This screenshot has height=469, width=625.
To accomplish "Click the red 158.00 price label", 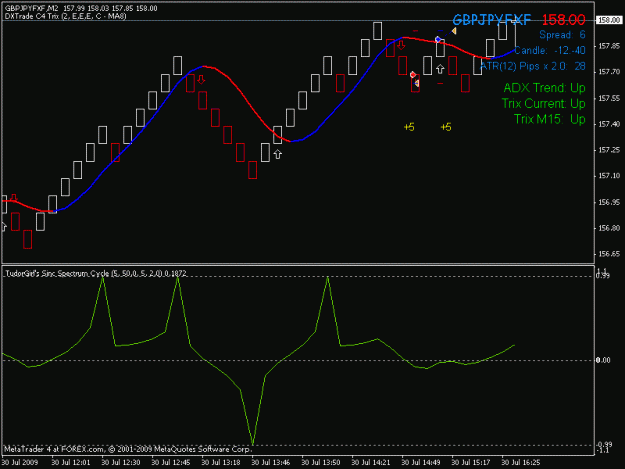I will [x=564, y=20].
